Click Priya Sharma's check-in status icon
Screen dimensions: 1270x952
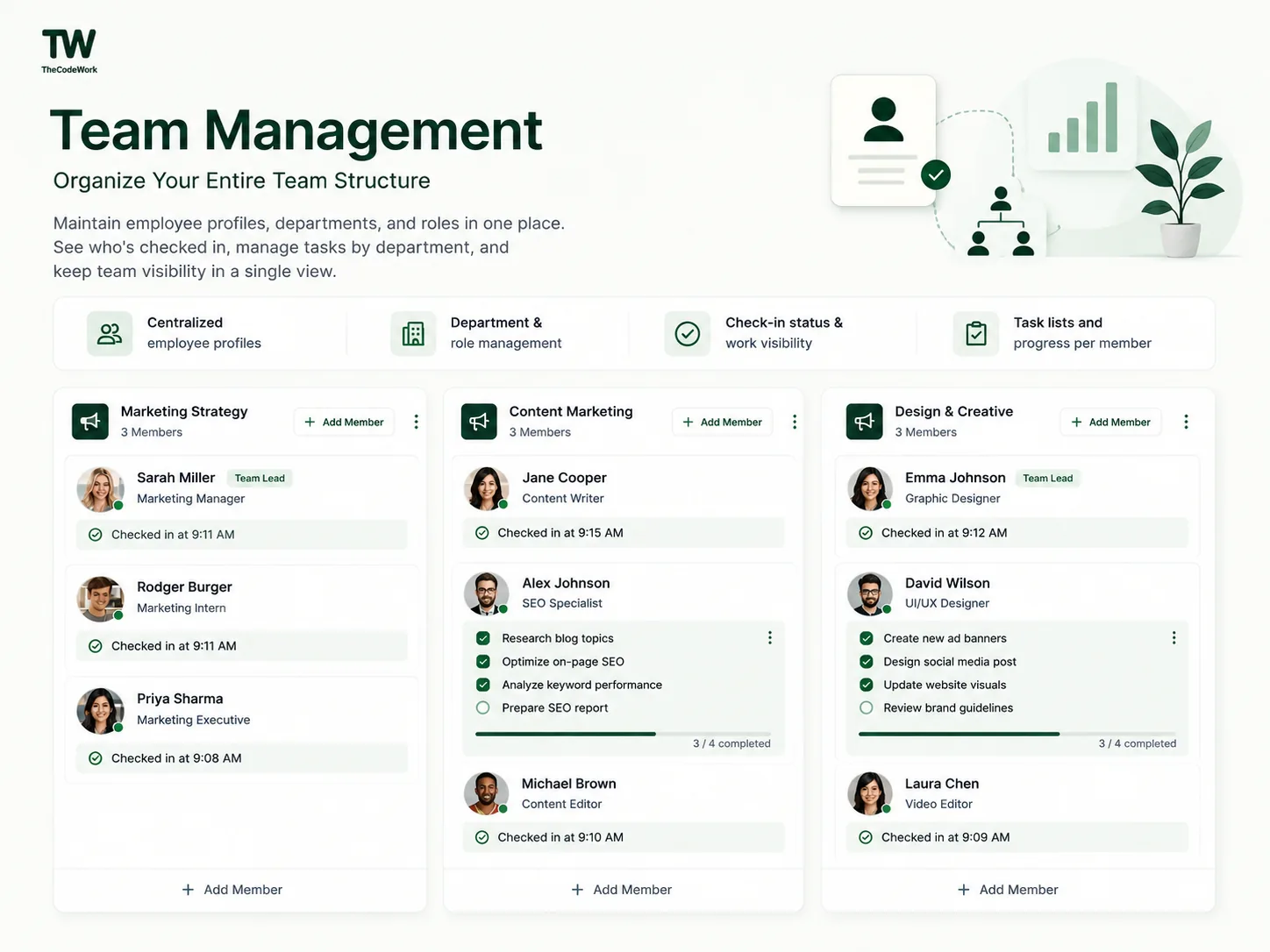click(96, 758)
